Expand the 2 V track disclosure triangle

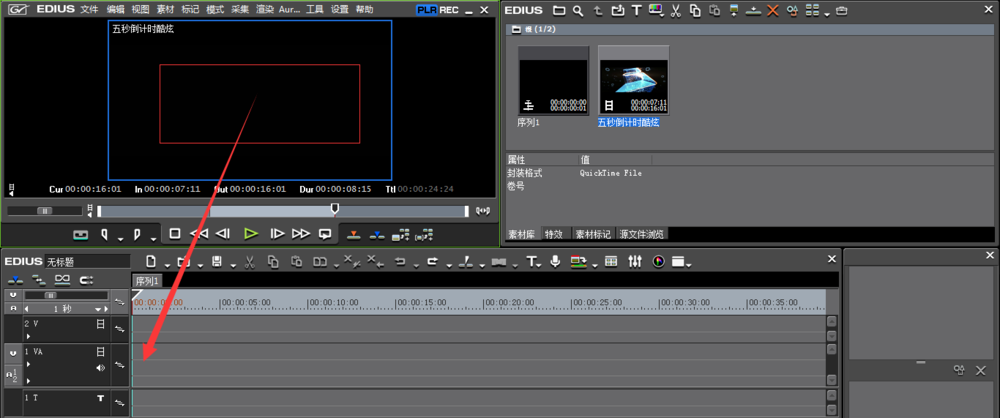pyautogui.click(x=27, y=337)
